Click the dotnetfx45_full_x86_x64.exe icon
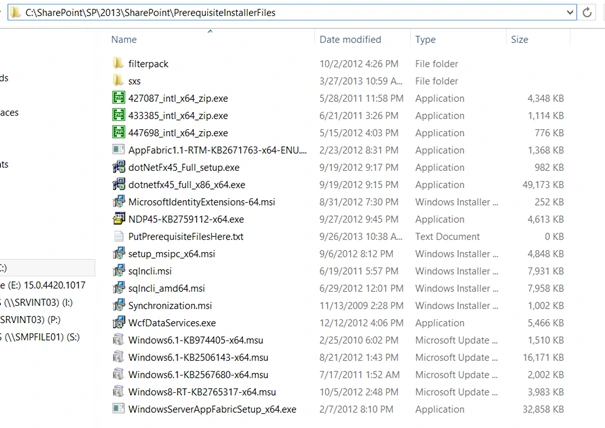The image size is (605, 428). tap(118, 184)
